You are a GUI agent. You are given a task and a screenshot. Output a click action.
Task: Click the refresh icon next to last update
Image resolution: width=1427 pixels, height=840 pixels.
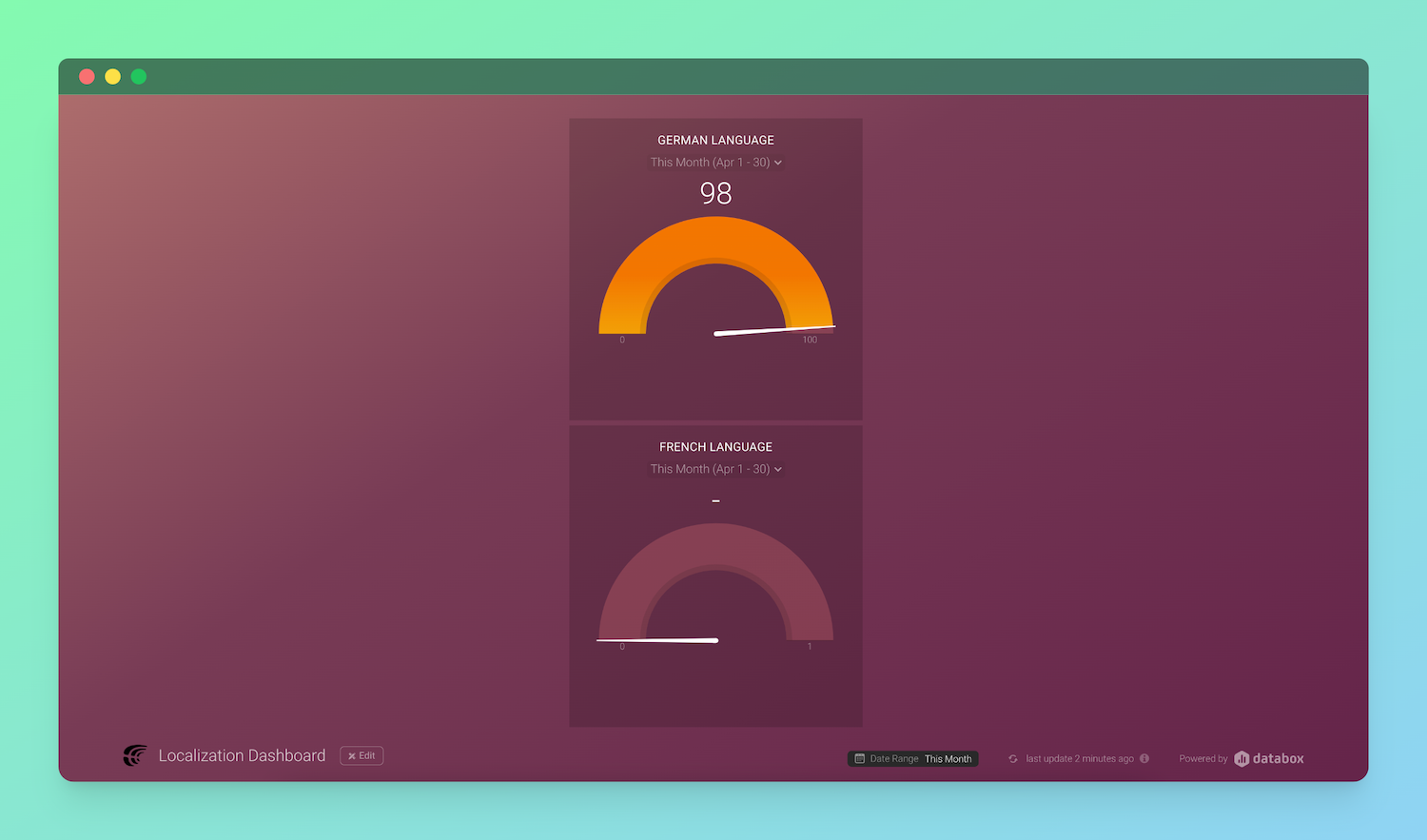(x=1013, y=758)
